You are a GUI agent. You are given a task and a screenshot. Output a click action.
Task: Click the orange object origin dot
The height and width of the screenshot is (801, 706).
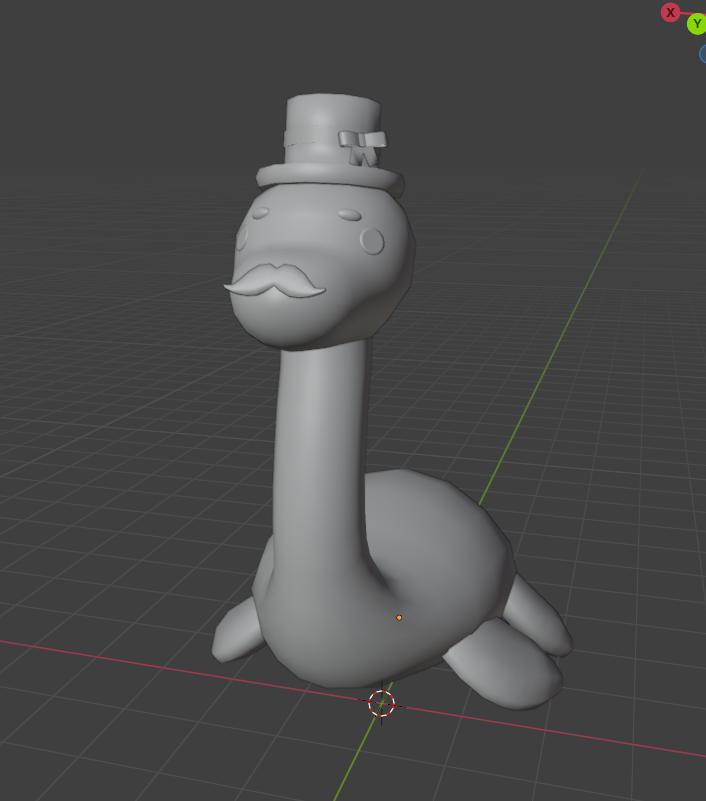pos(399,618)
